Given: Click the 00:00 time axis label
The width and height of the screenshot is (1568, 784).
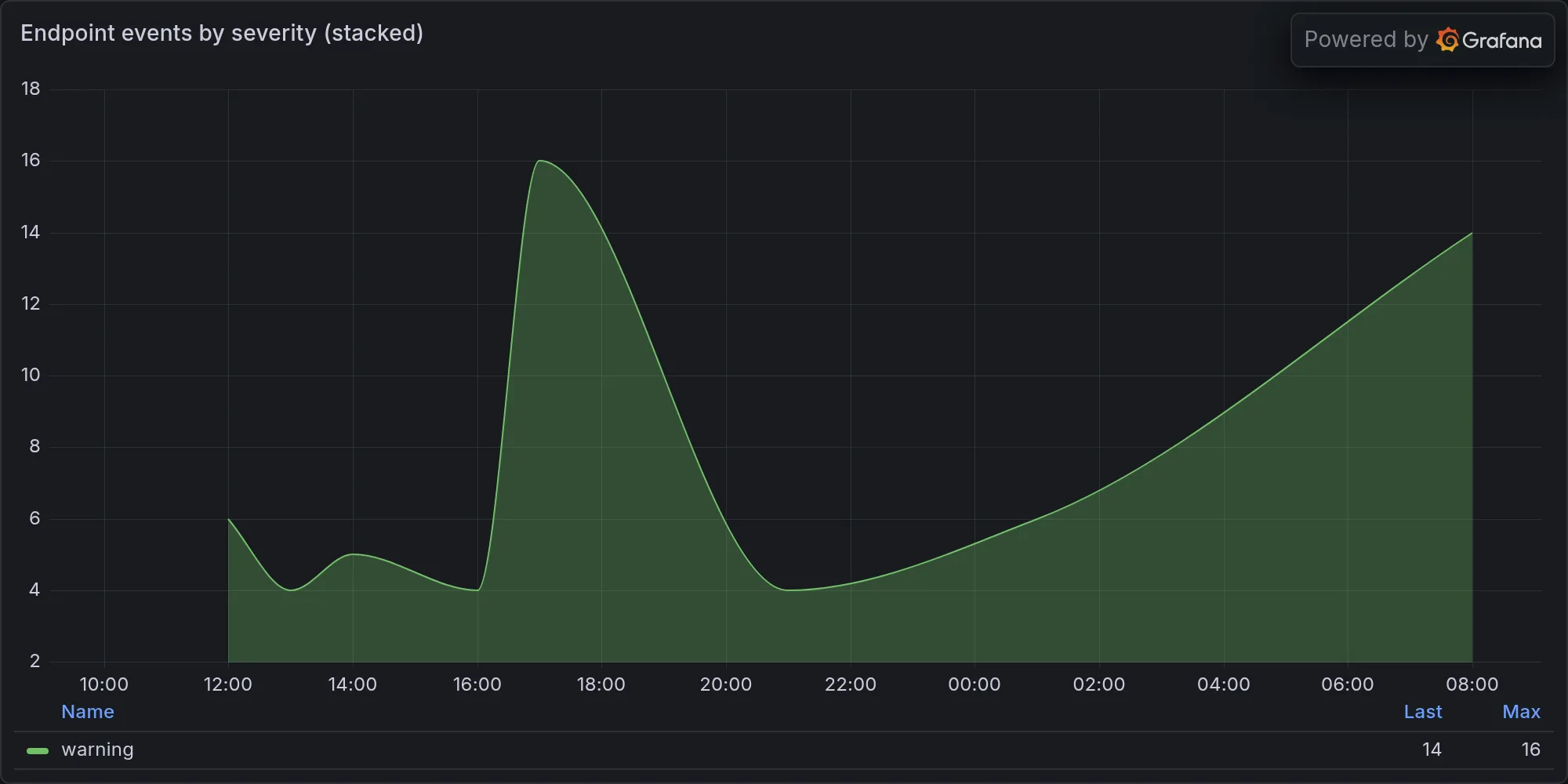Looking at the screenshot, I should 975,684.
